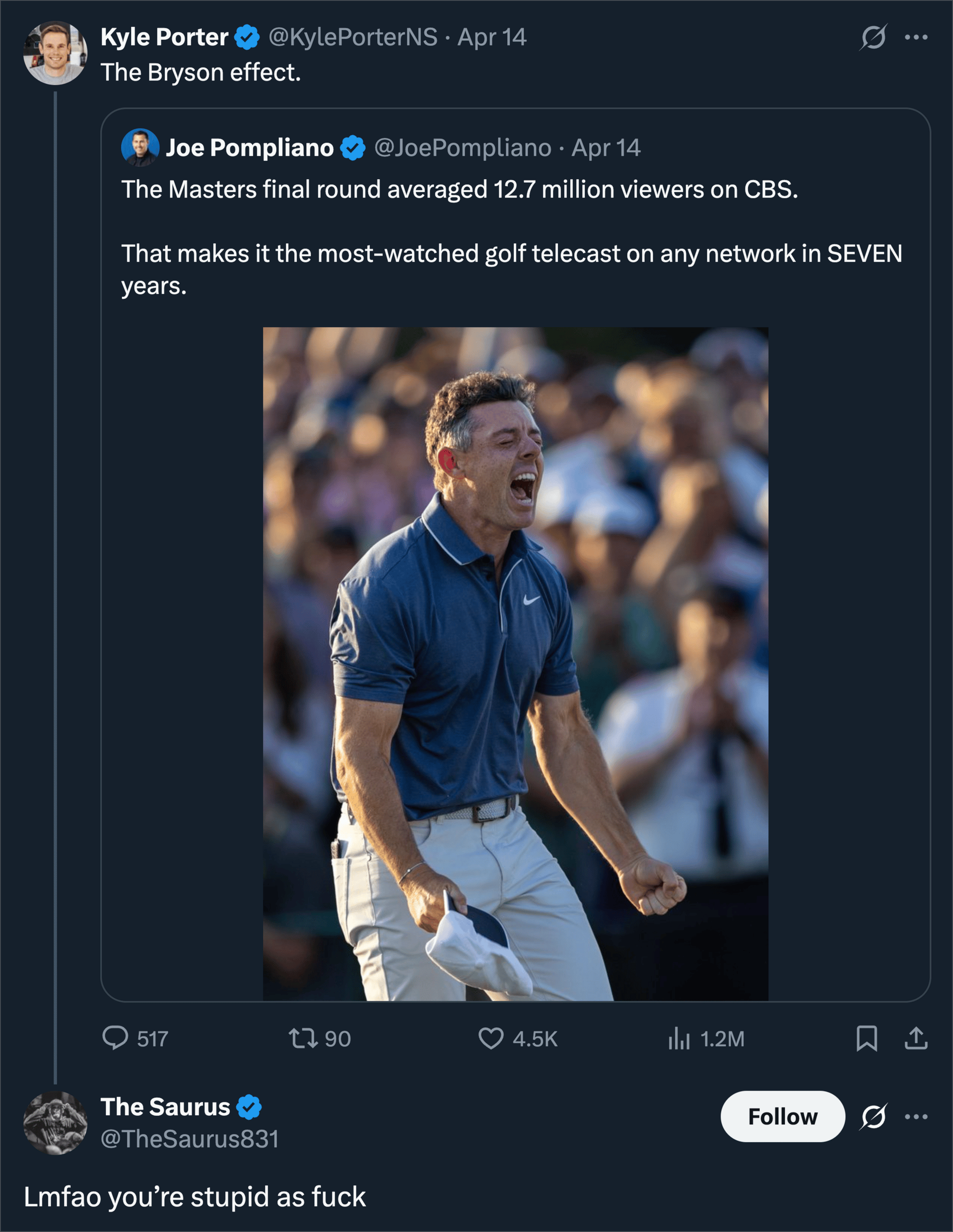Viewport: 953px width, 1232px height.
Task: Click the reply icon with 517 replies
Action: click(115, 1038)
